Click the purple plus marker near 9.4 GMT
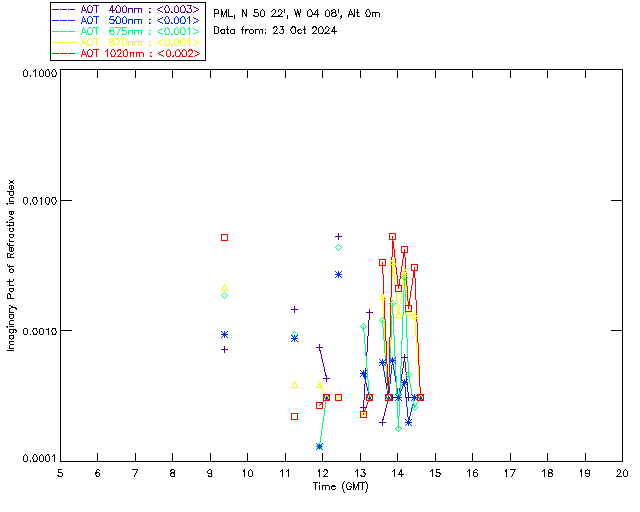Image resolution: width=640 pixels, height=512 pixels. coord(224,349)
